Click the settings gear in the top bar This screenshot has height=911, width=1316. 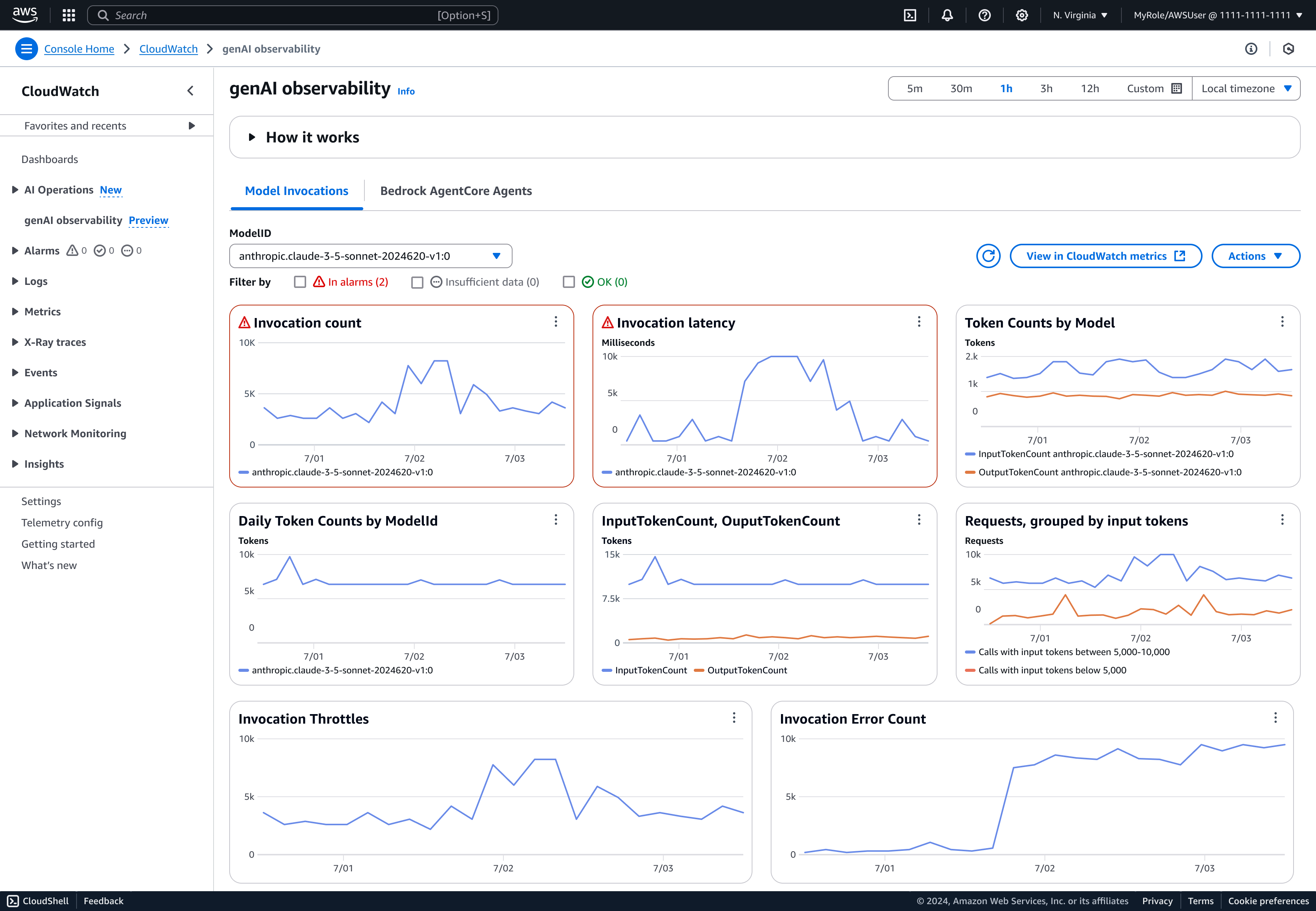click(x=1022, y=15)
